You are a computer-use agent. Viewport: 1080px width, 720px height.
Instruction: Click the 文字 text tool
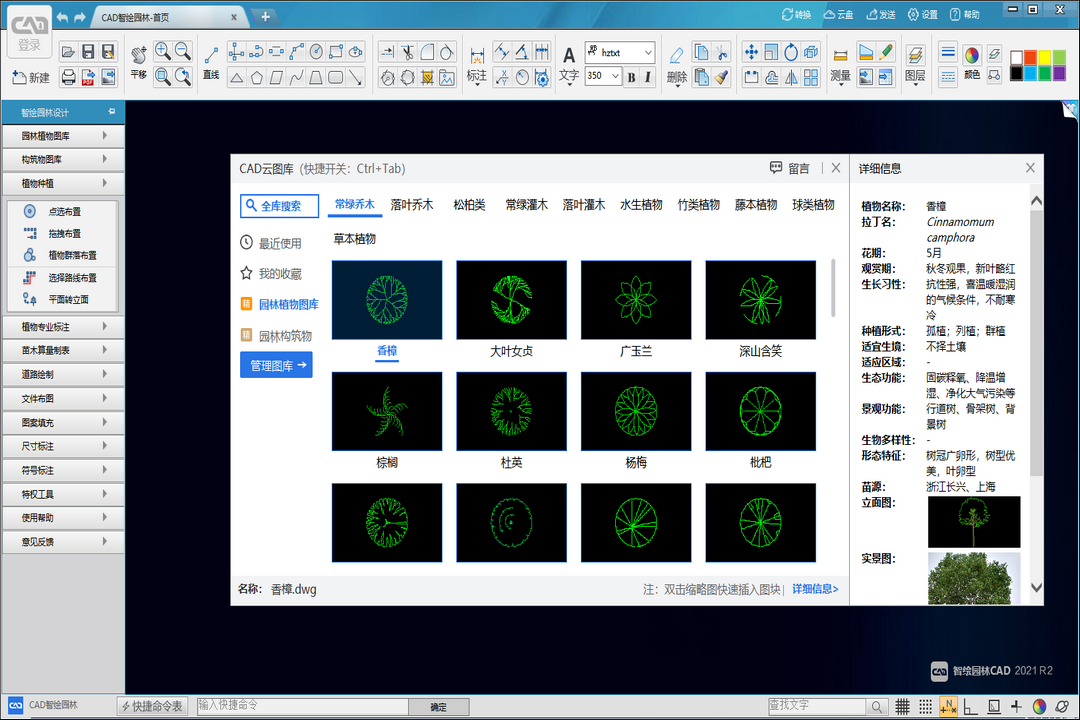click(568, 62)
